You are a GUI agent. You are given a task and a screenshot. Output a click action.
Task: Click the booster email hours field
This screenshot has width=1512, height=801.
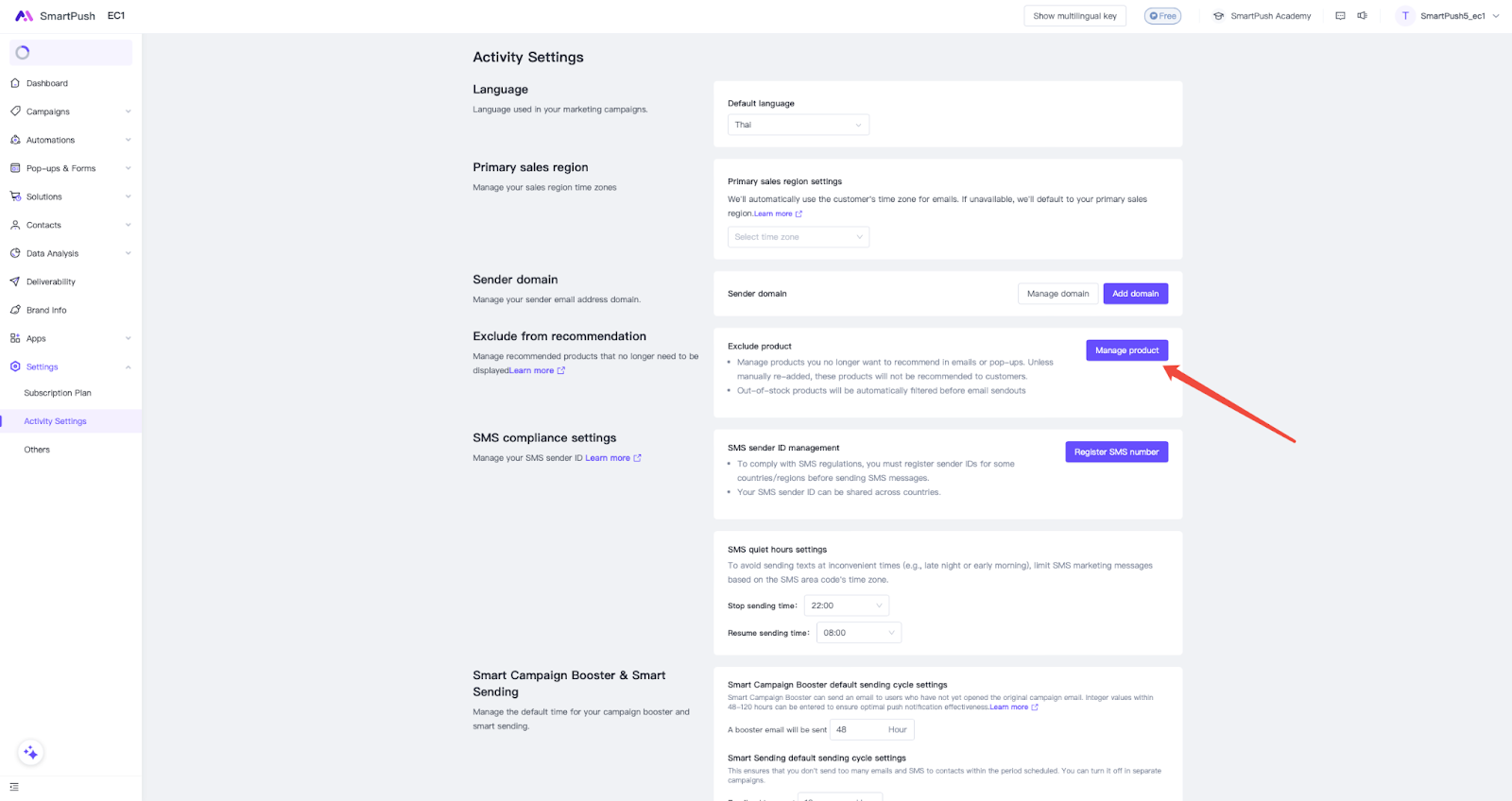point(858,729)
